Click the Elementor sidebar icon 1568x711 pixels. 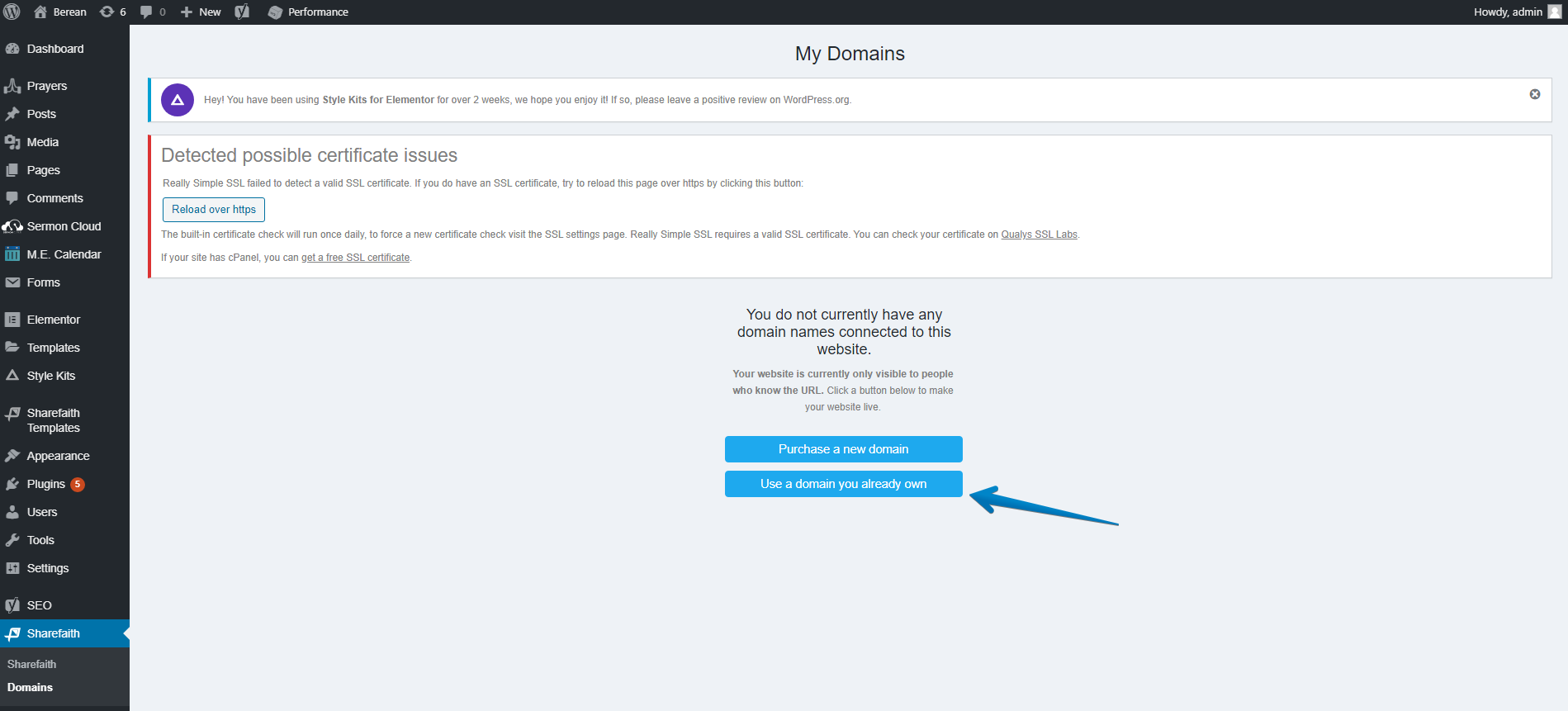click(x=12, y=320)
